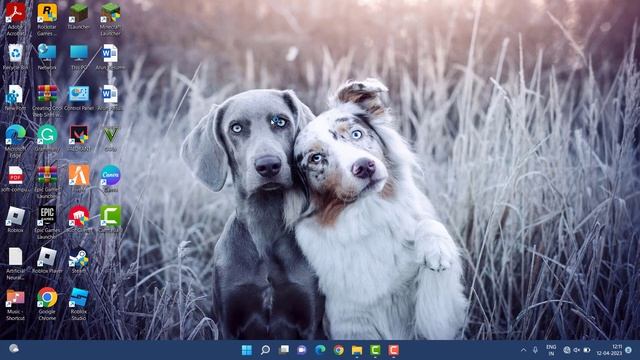Select the Camtasia shortcut on the desktop
This screenshot has height=360, width=640.
coord(110,219)
